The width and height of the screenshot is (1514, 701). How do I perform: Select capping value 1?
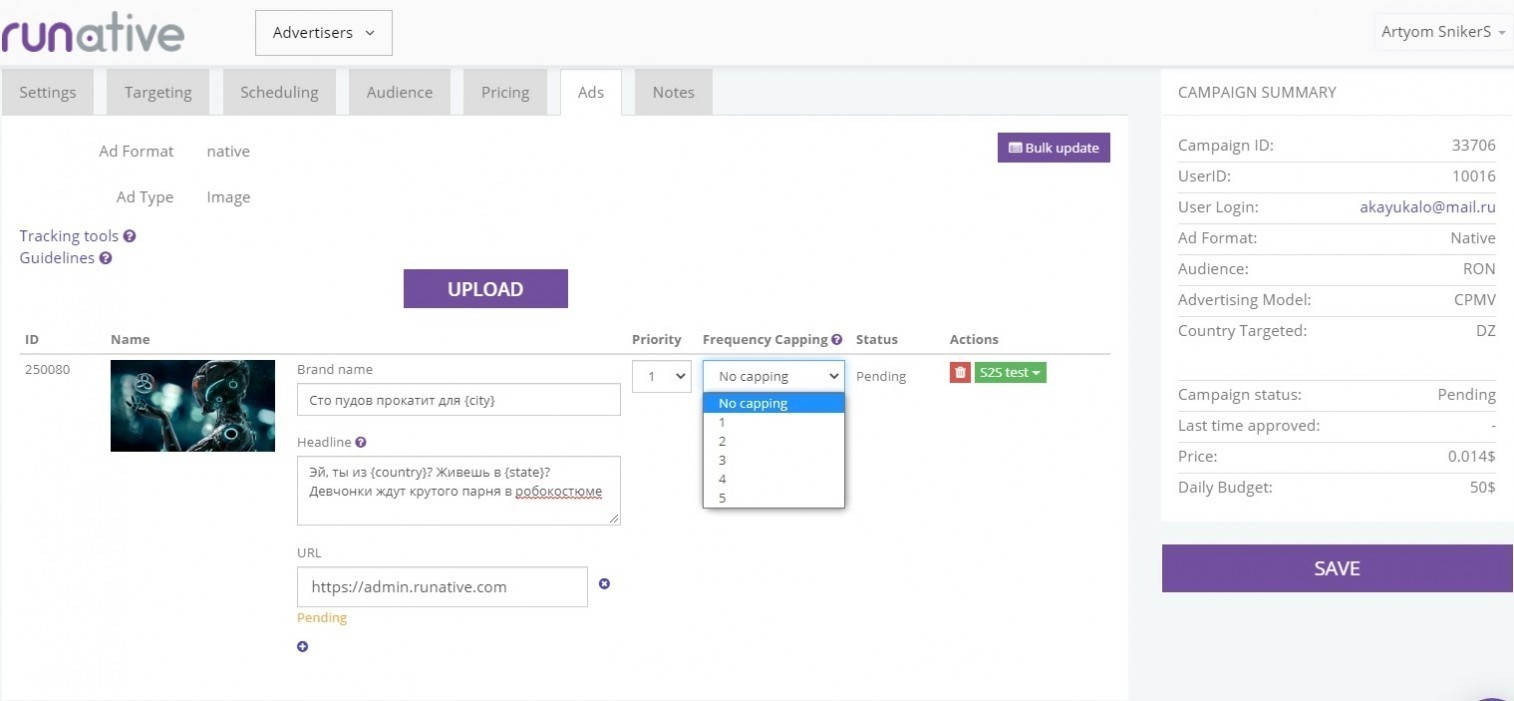(774, 422)
